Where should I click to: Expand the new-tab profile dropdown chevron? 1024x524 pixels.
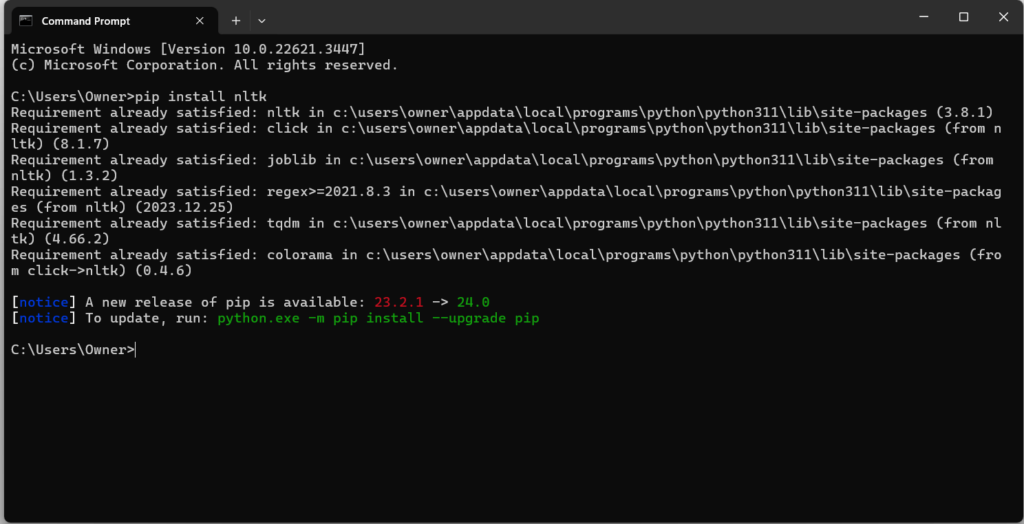(x=262, y=20)
